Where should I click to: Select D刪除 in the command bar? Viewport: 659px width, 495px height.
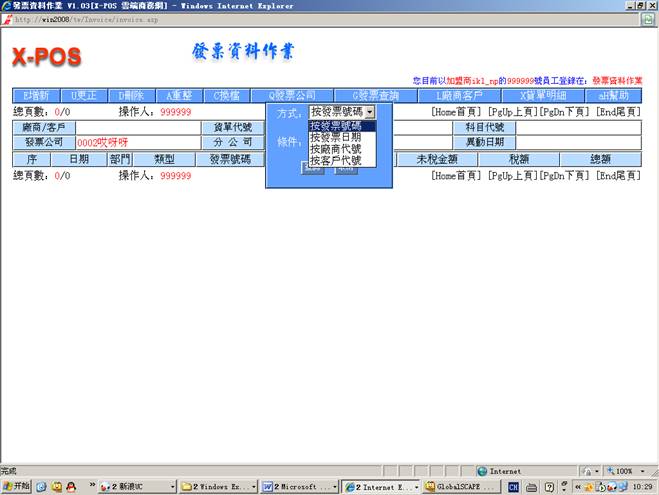click(132, 95)
